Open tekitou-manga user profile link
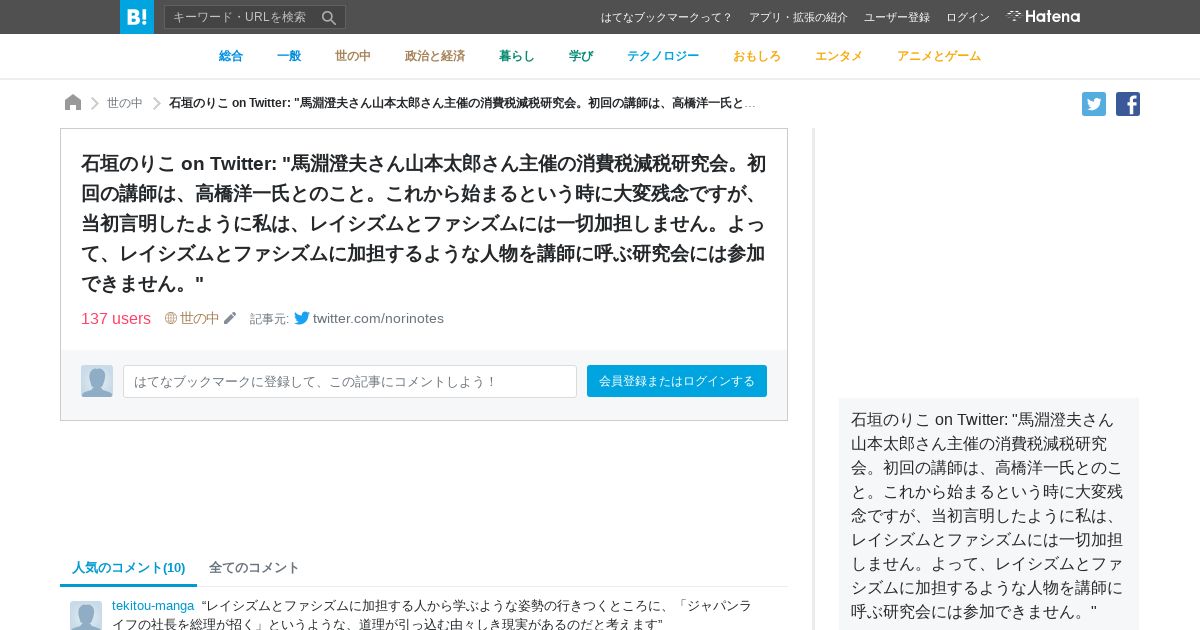The width and height of the screenshot is (1200, 630). click(x=153, y=605)
